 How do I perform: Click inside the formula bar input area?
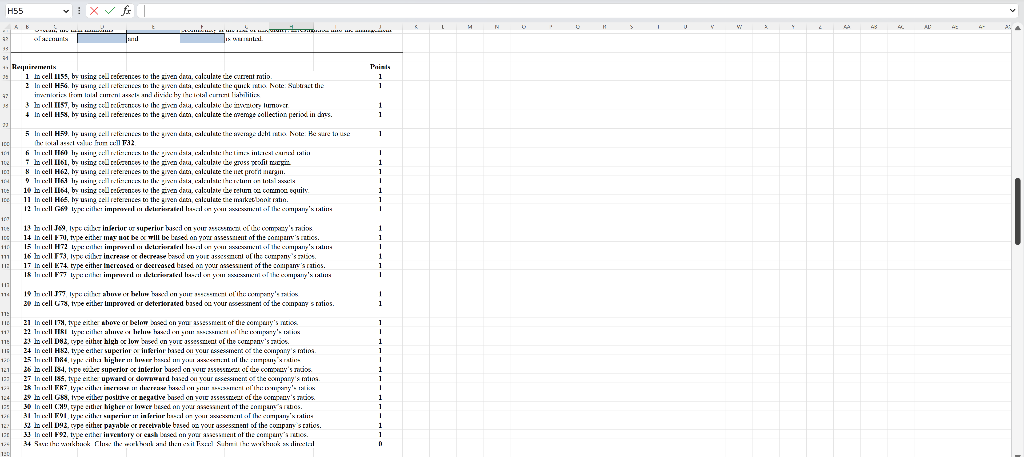coord(575,11)
